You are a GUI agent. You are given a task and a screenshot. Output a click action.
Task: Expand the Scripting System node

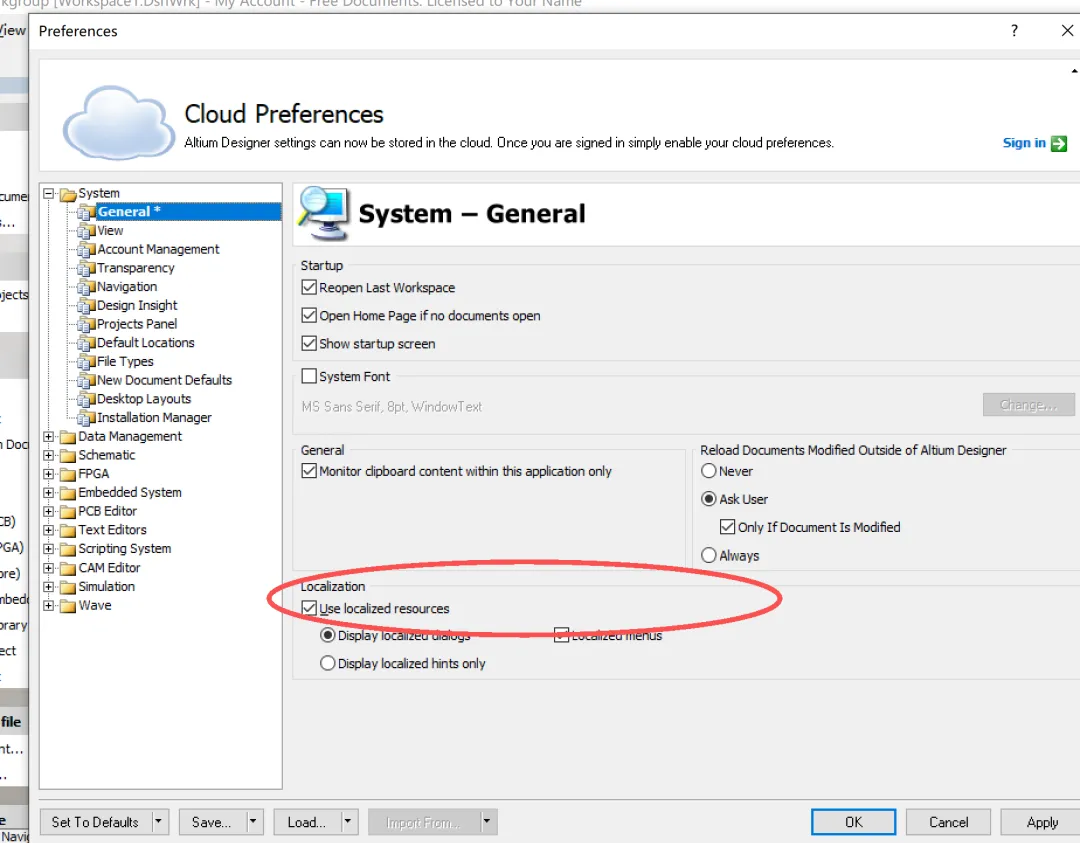pos(48,549)
